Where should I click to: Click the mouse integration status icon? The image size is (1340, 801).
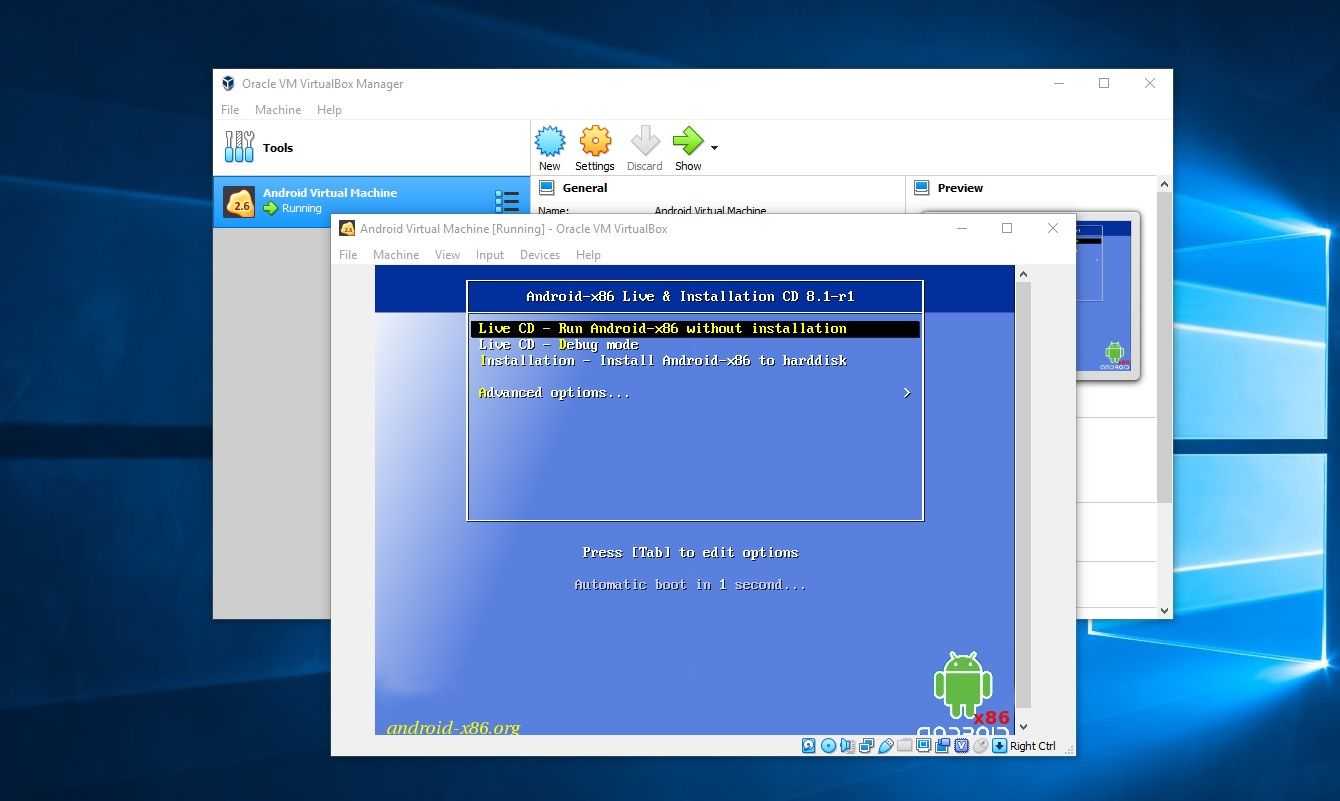[981, 745]
